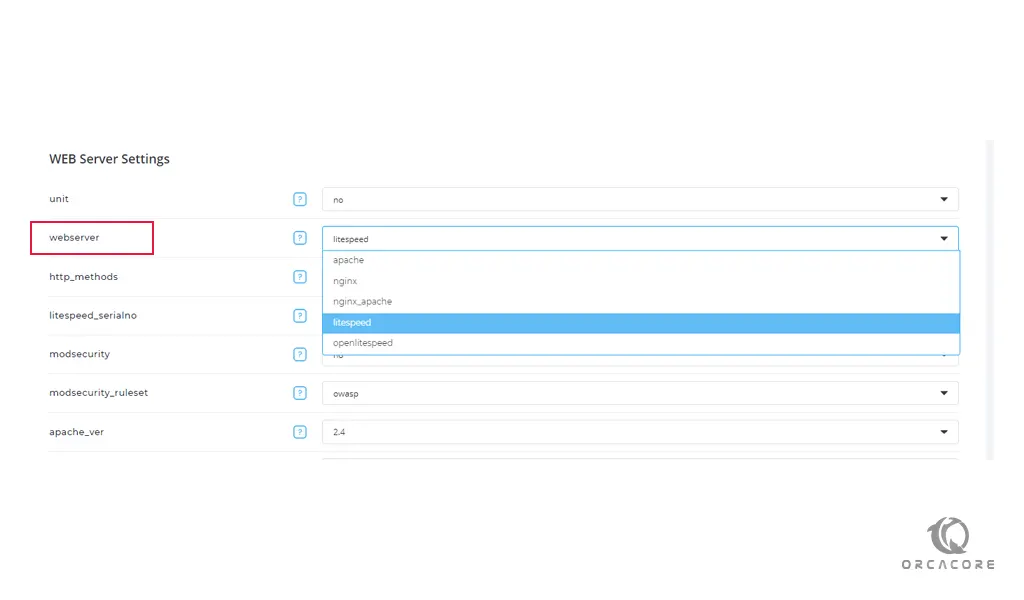
Task: Click the modsecurity setting label
Action: point(80,354)
